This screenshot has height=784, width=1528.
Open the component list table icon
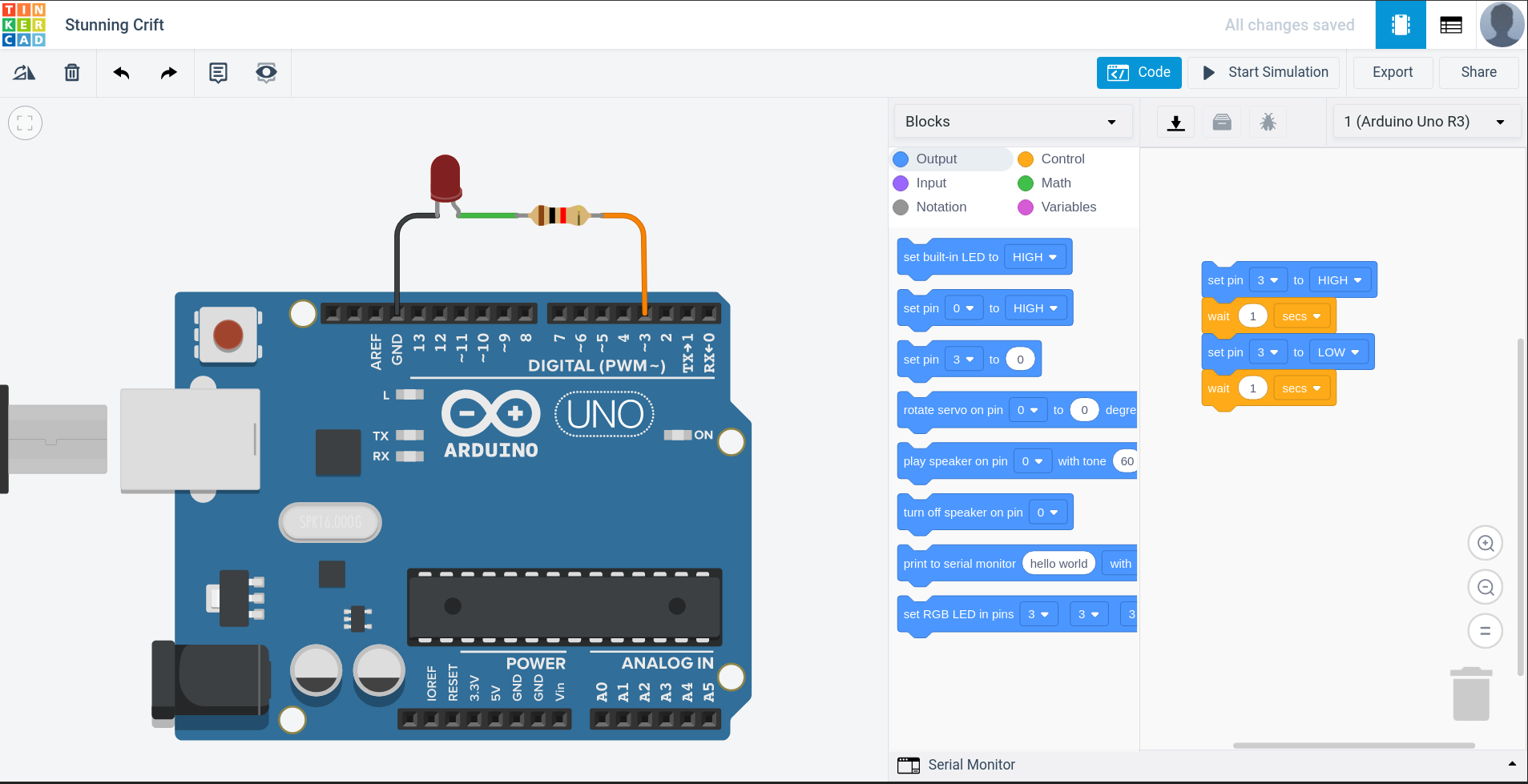pyautogui.click(x=1451, y=25)
